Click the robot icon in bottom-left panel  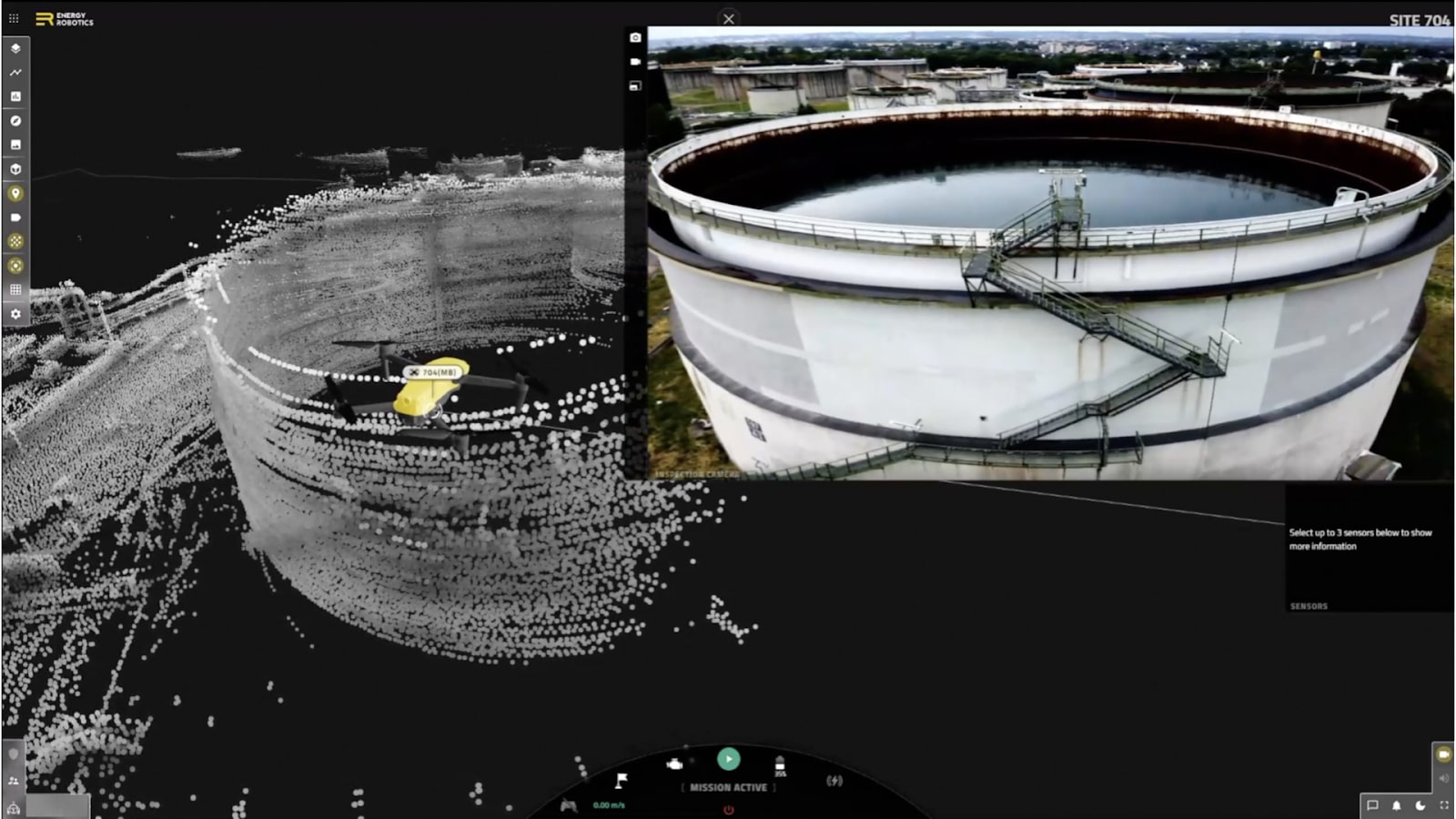(13, 808)
